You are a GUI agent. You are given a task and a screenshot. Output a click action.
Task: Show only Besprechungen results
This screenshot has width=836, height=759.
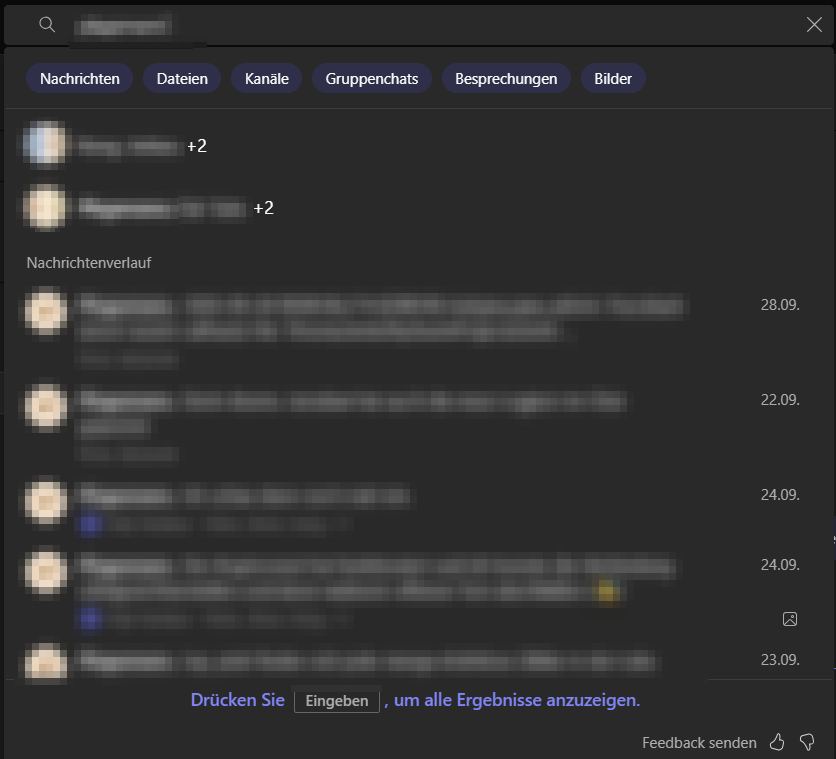(x=506, y=78)
